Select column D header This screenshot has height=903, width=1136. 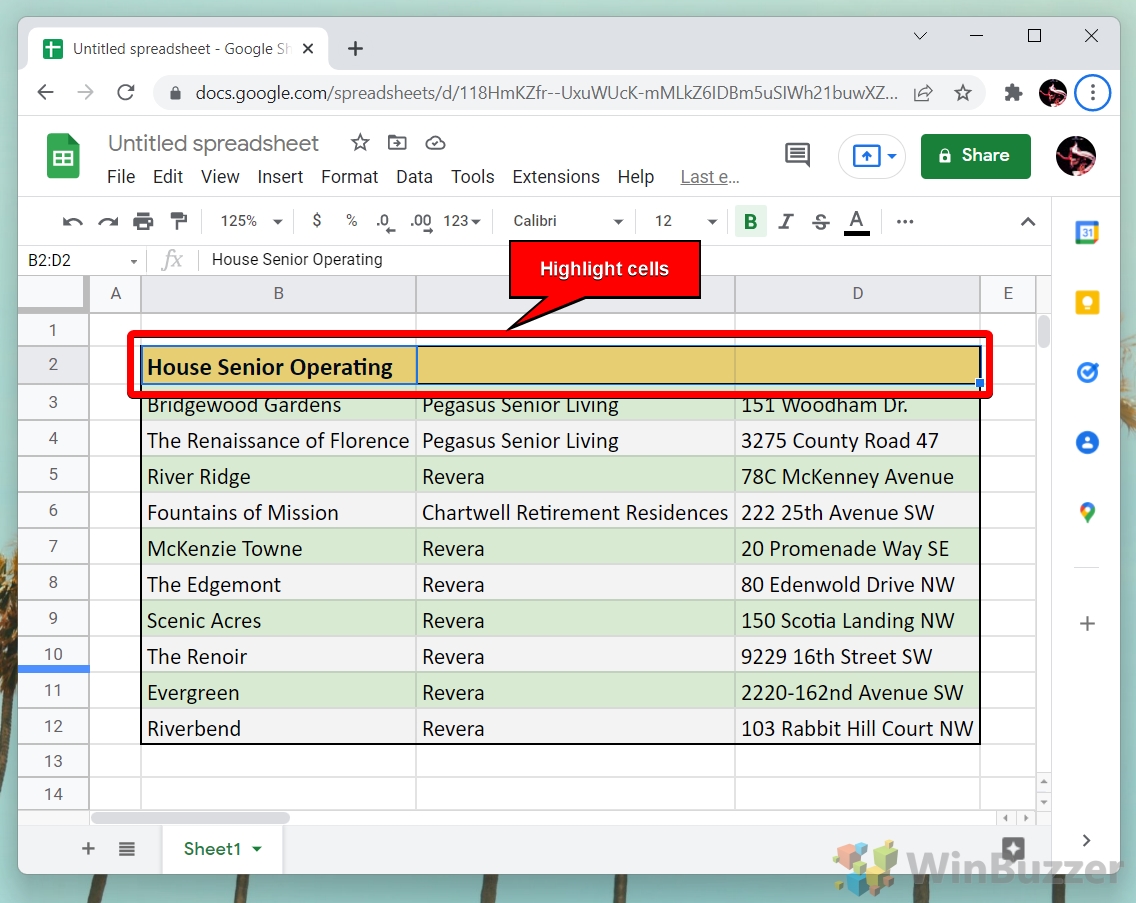coord(857,294)
